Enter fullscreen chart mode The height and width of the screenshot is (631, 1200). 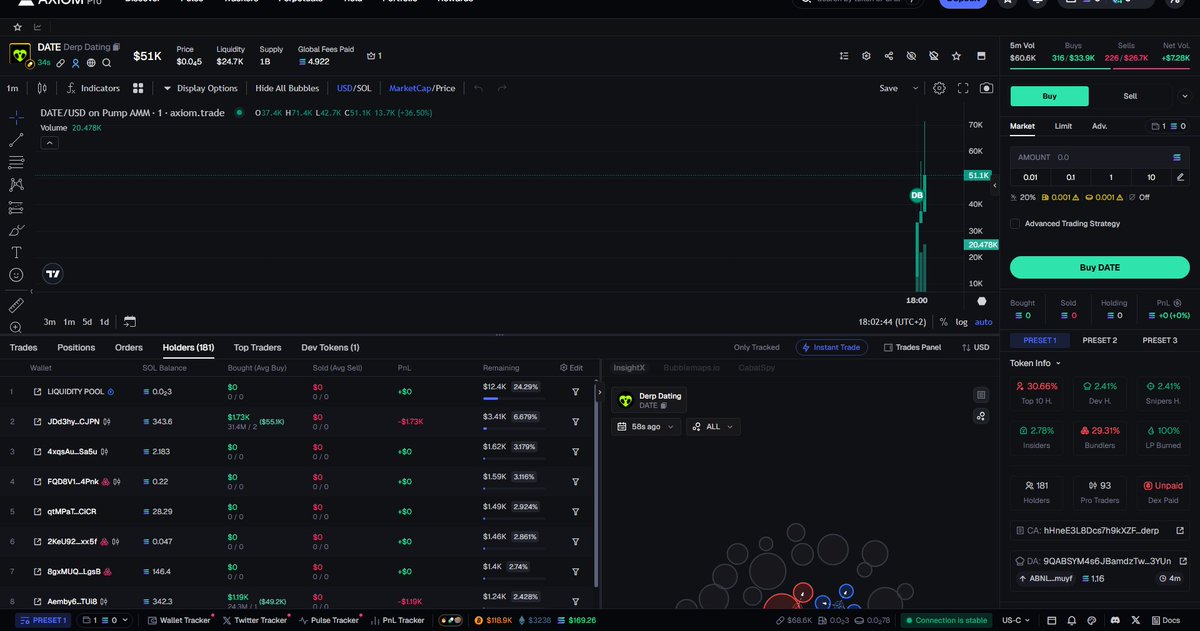point(963,88)
